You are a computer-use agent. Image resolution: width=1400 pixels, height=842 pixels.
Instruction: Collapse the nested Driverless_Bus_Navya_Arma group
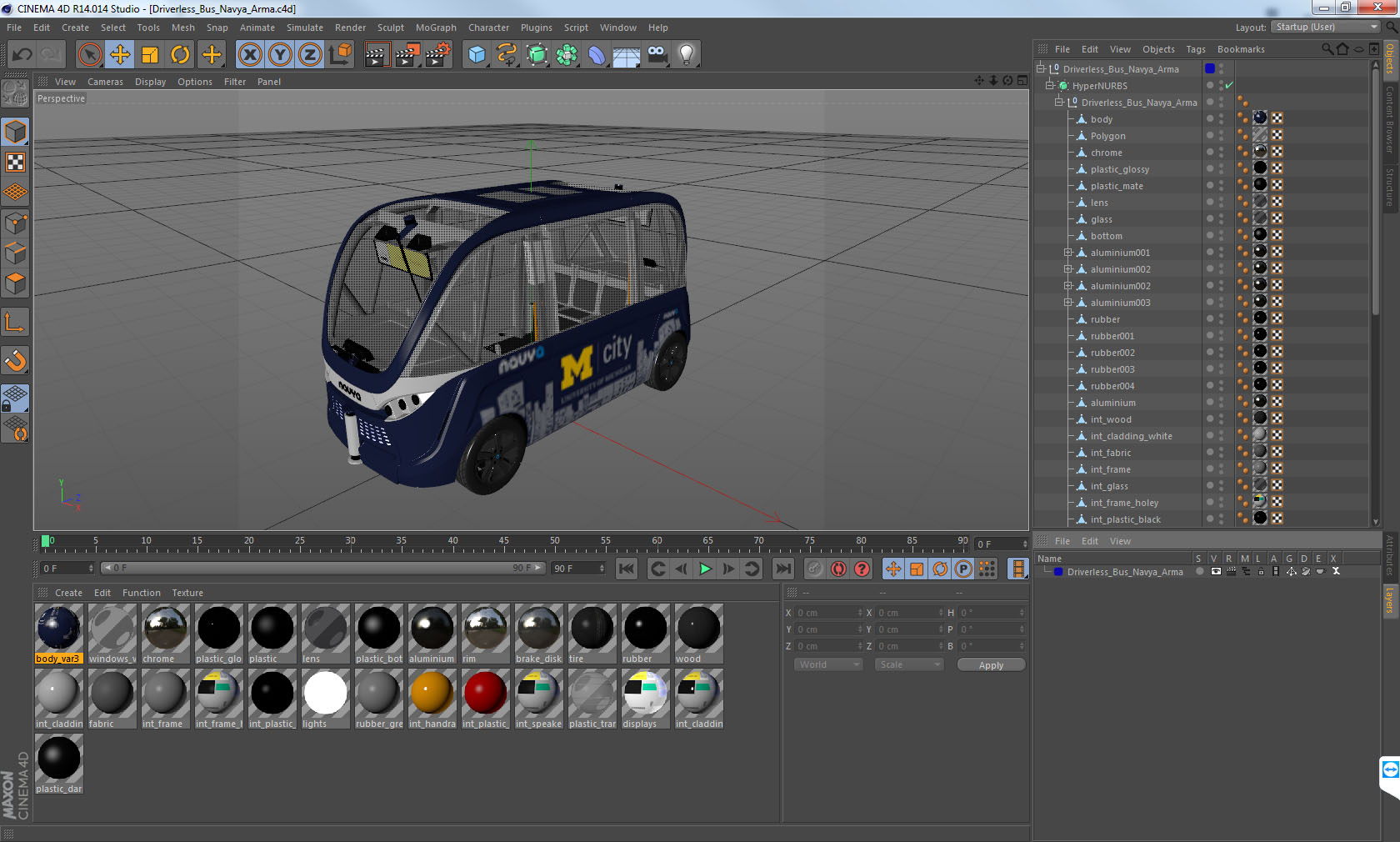click(x=1059, y=102)
